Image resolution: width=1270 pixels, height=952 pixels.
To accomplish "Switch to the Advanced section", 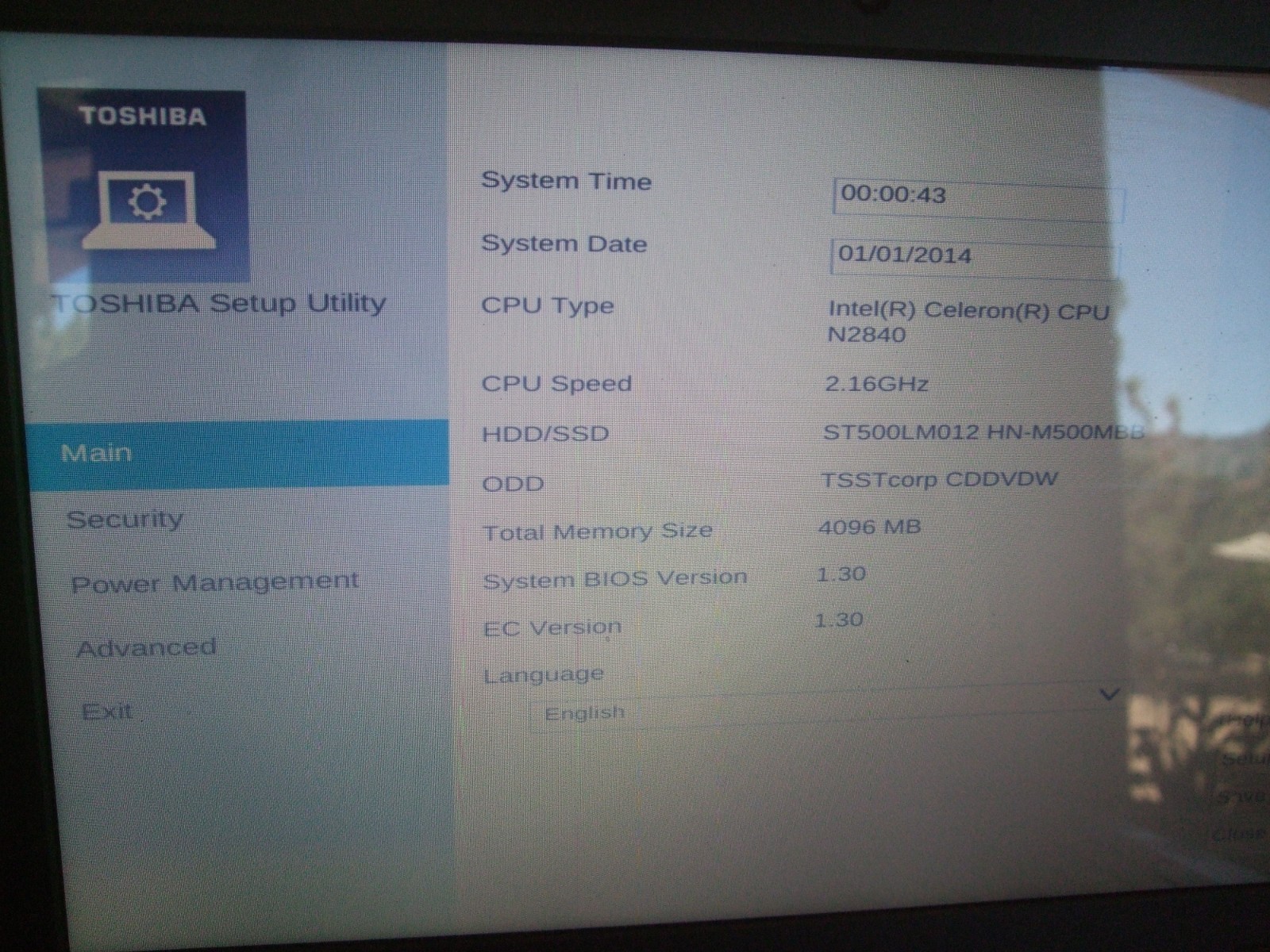I will 146,648.
